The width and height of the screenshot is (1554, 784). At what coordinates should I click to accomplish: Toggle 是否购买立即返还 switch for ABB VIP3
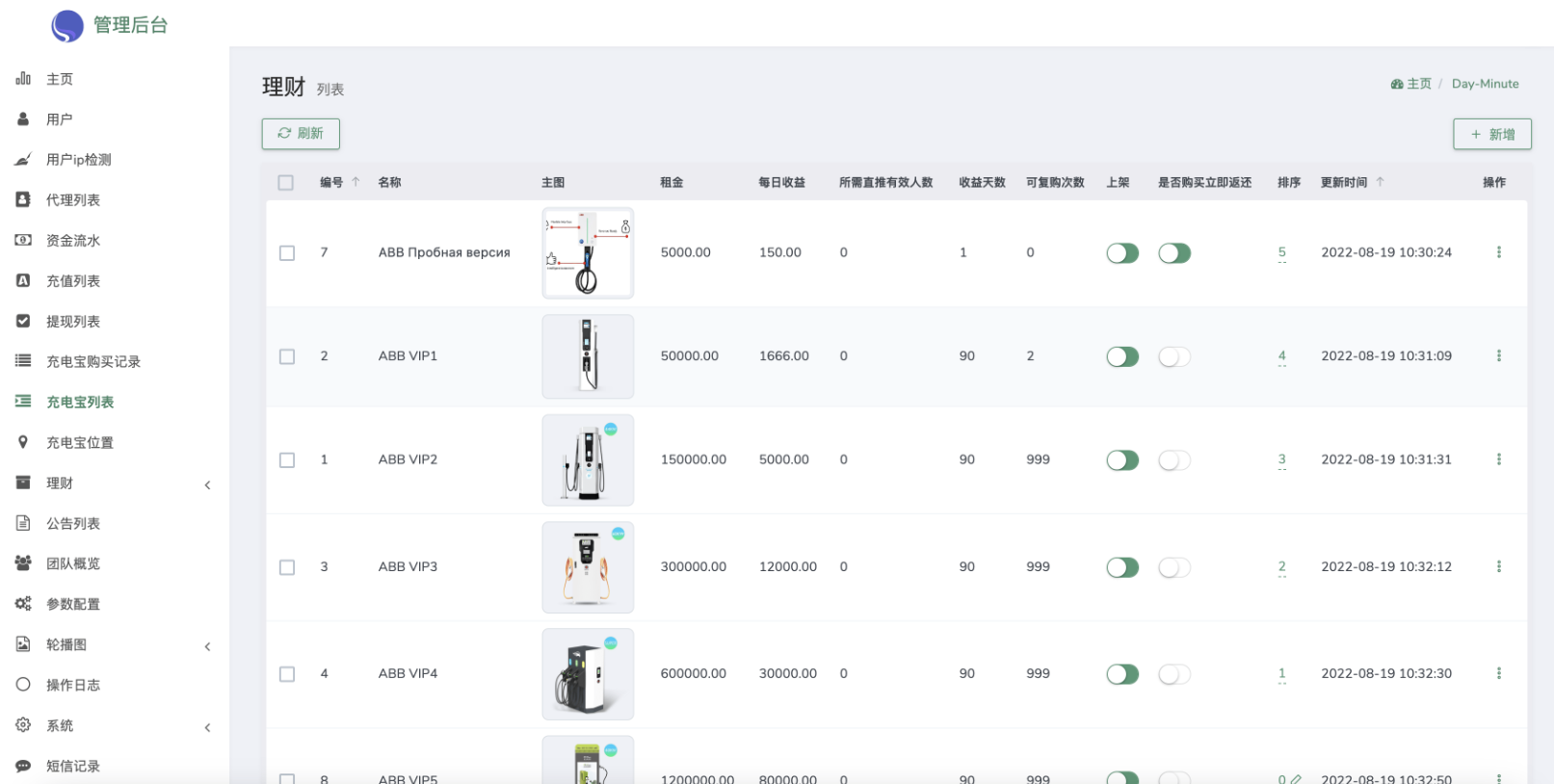pyautogui.click(x=1174, y=567)
